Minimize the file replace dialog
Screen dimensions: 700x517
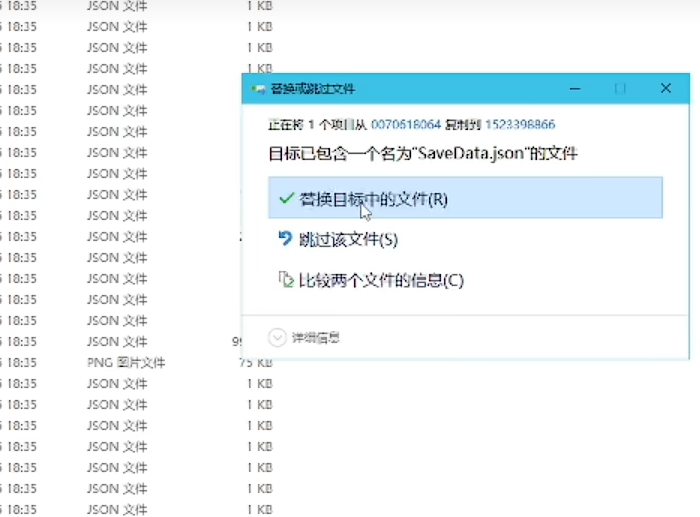(575, 88)
